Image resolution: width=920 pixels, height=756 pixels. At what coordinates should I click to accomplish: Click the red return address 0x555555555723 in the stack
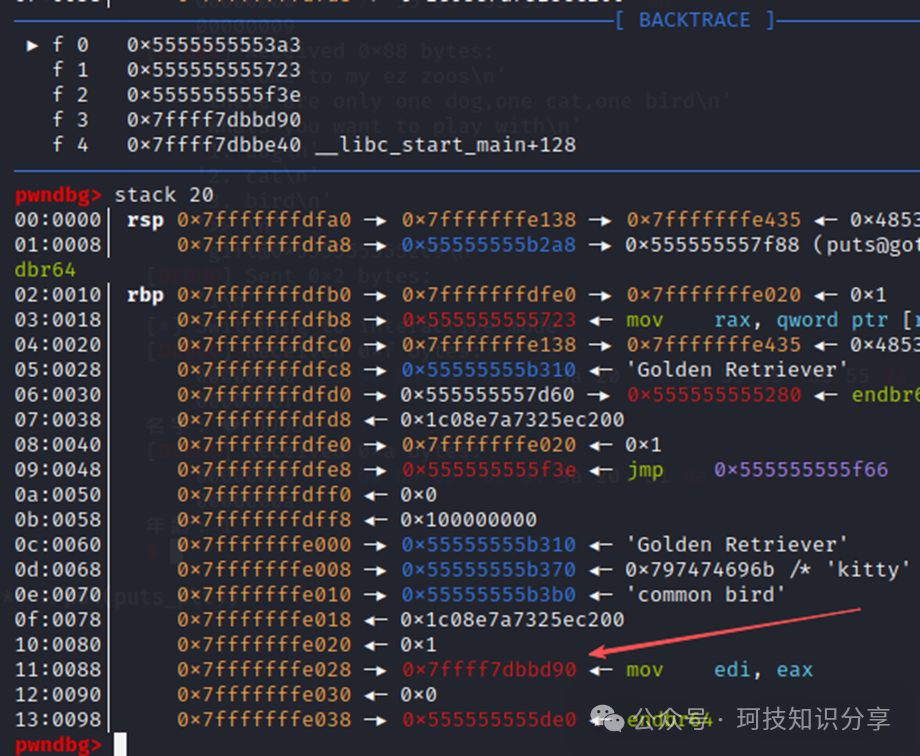(x=489, y=320)
